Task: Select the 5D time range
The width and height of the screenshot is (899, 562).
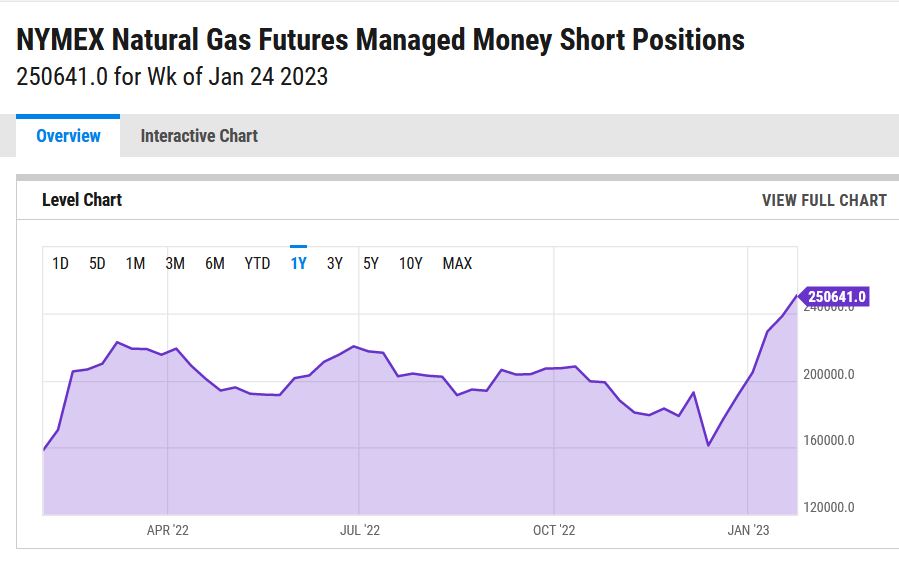Action: (x=97, y=264)
